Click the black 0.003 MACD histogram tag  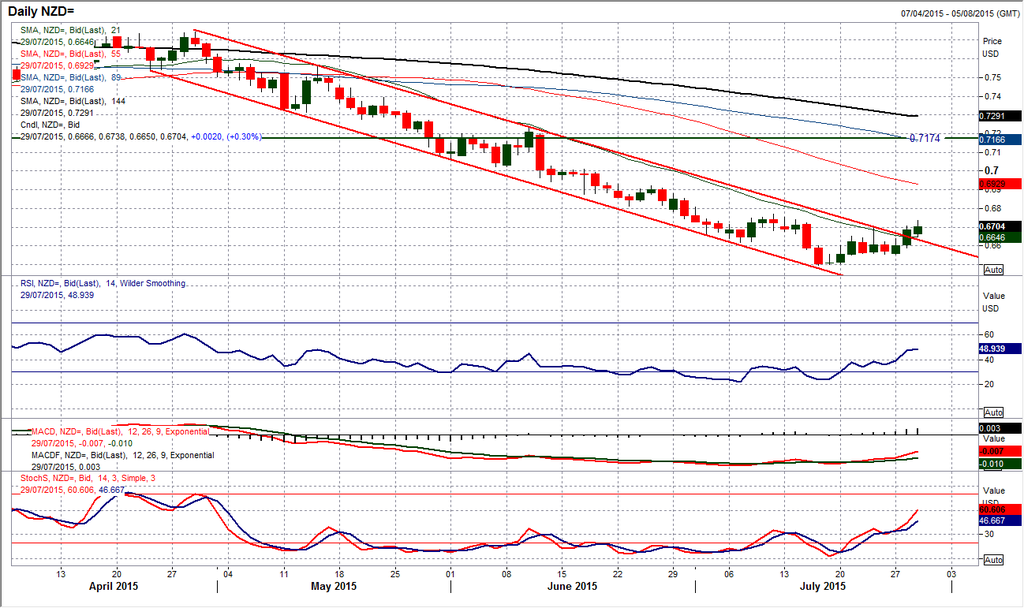[x=1000, y=428]
